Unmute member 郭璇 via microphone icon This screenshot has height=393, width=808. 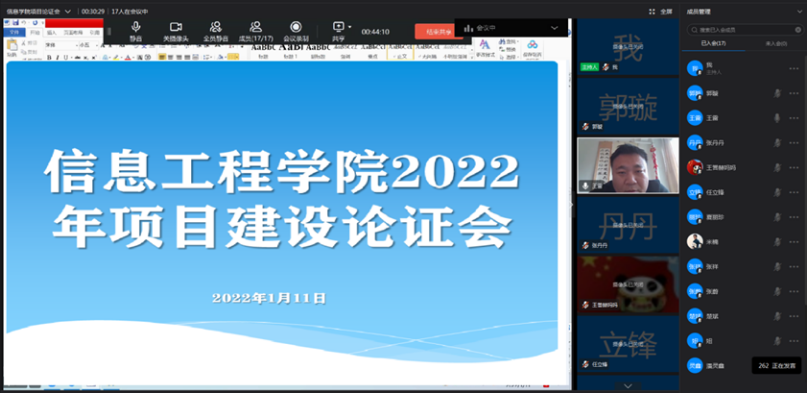click(x=777, y=93)
